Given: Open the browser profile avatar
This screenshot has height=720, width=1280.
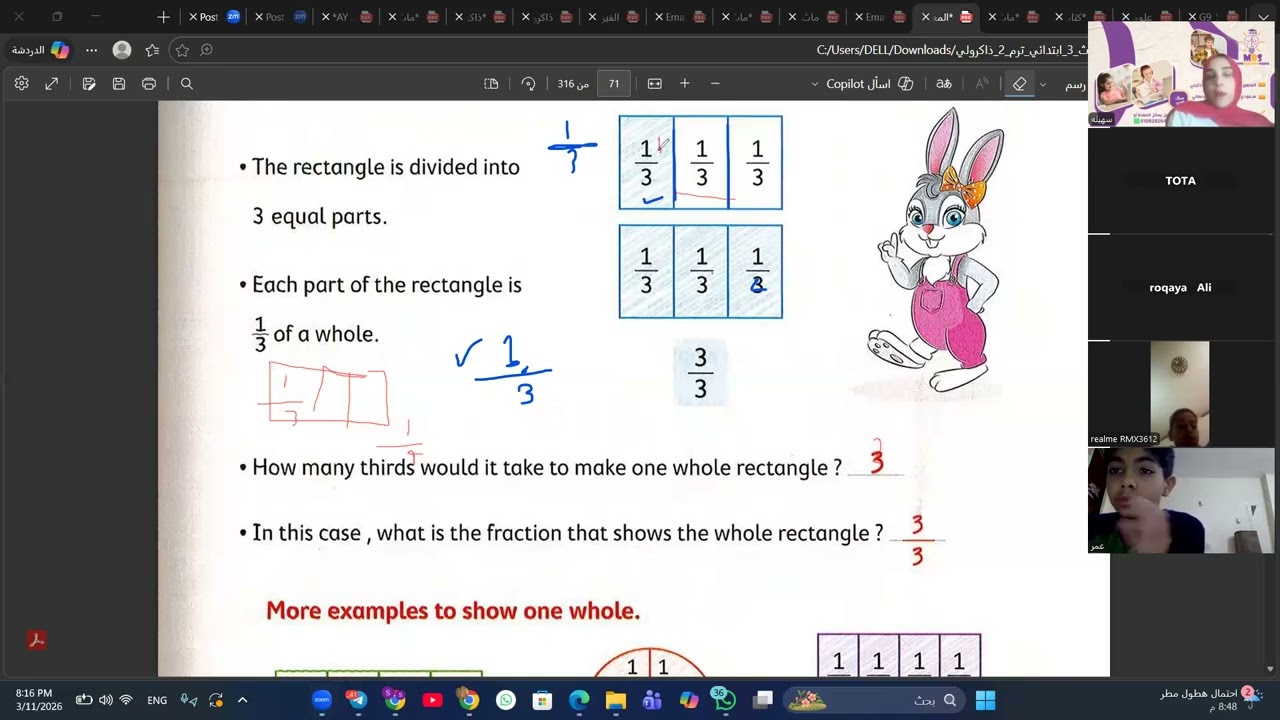Looking at the screenshot, I should point(122,50).
